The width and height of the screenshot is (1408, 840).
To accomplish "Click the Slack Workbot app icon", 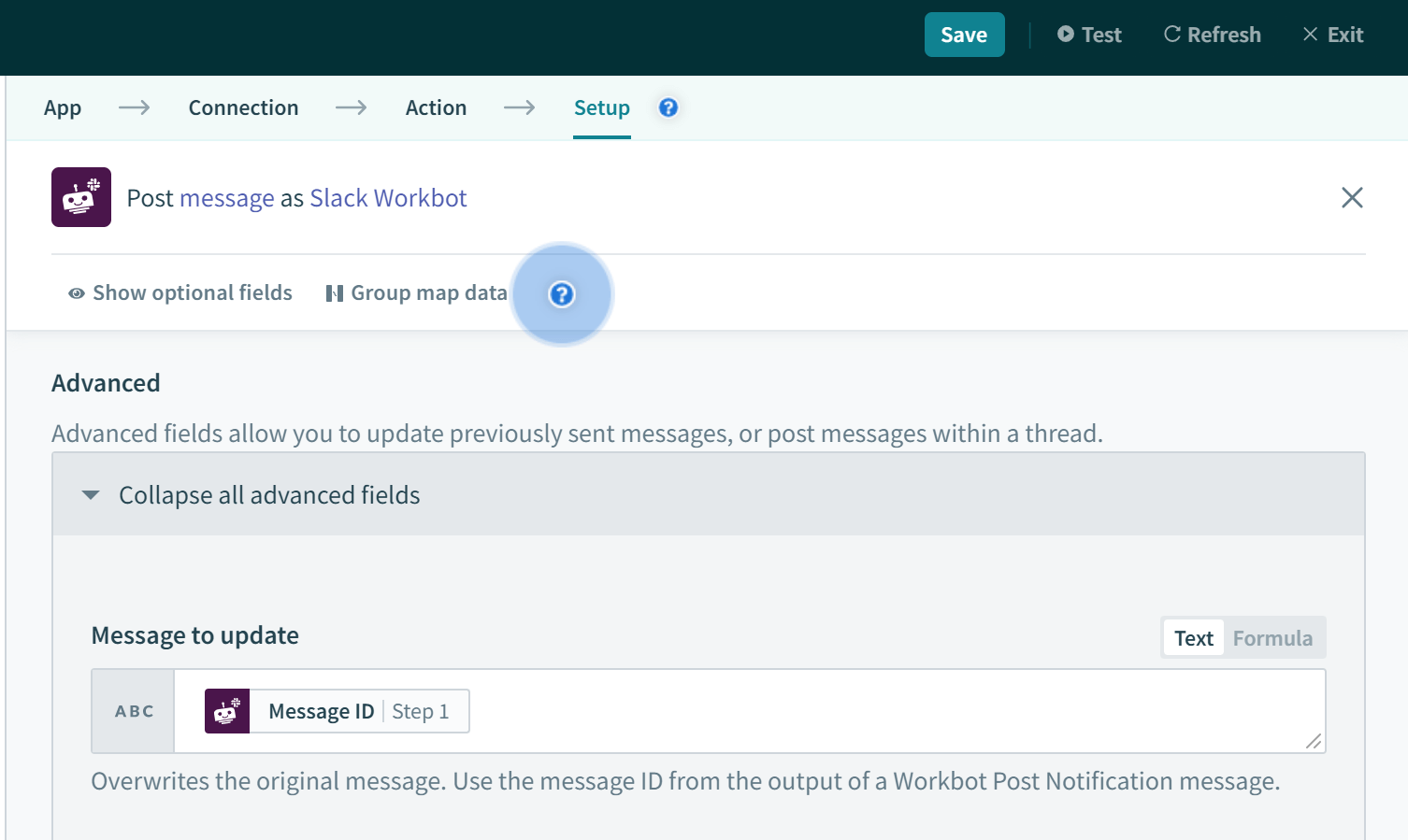I will coord(80,197).
